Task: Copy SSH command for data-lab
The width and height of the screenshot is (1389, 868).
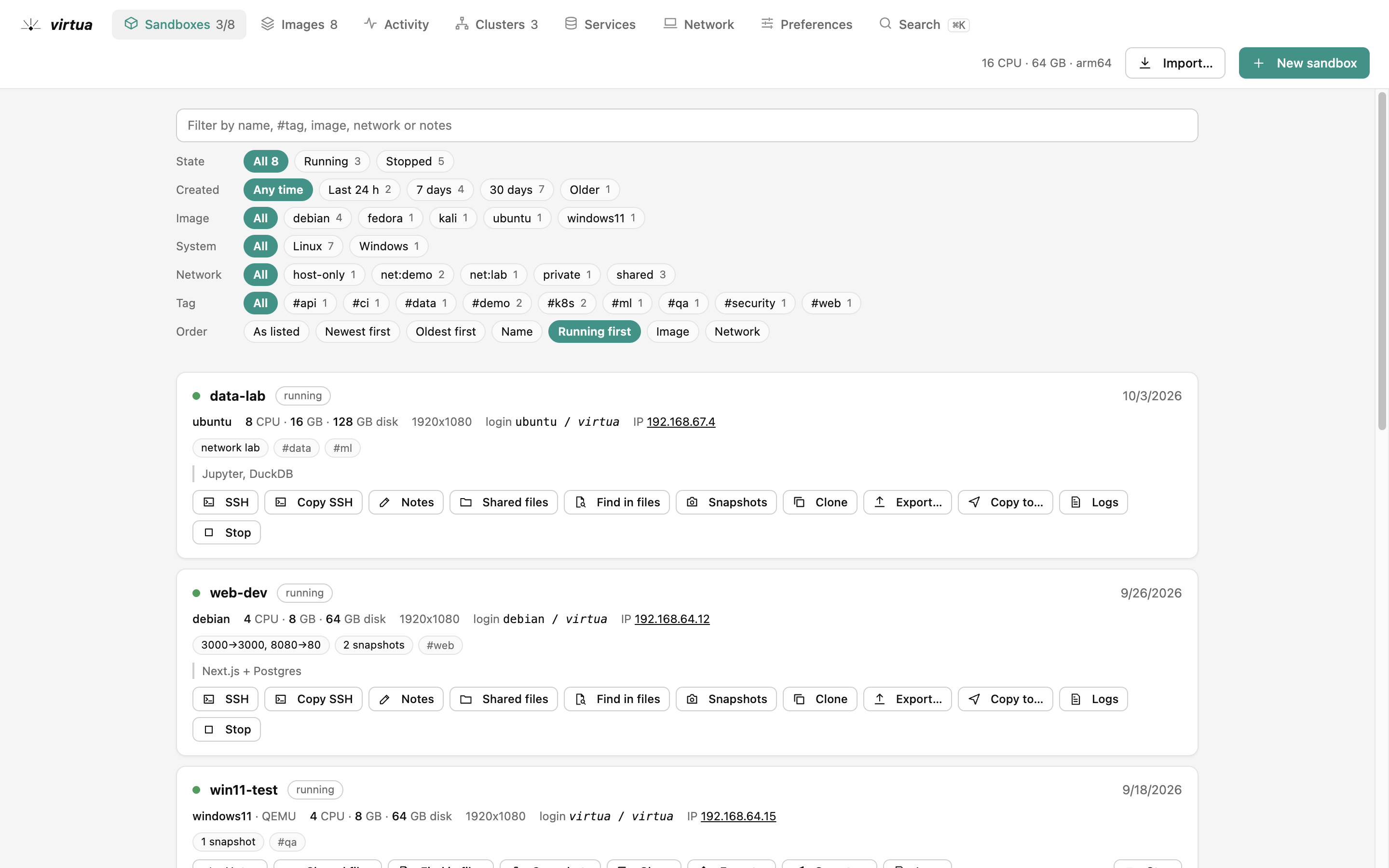Action: pyautogui.click(x=313, y=502)
